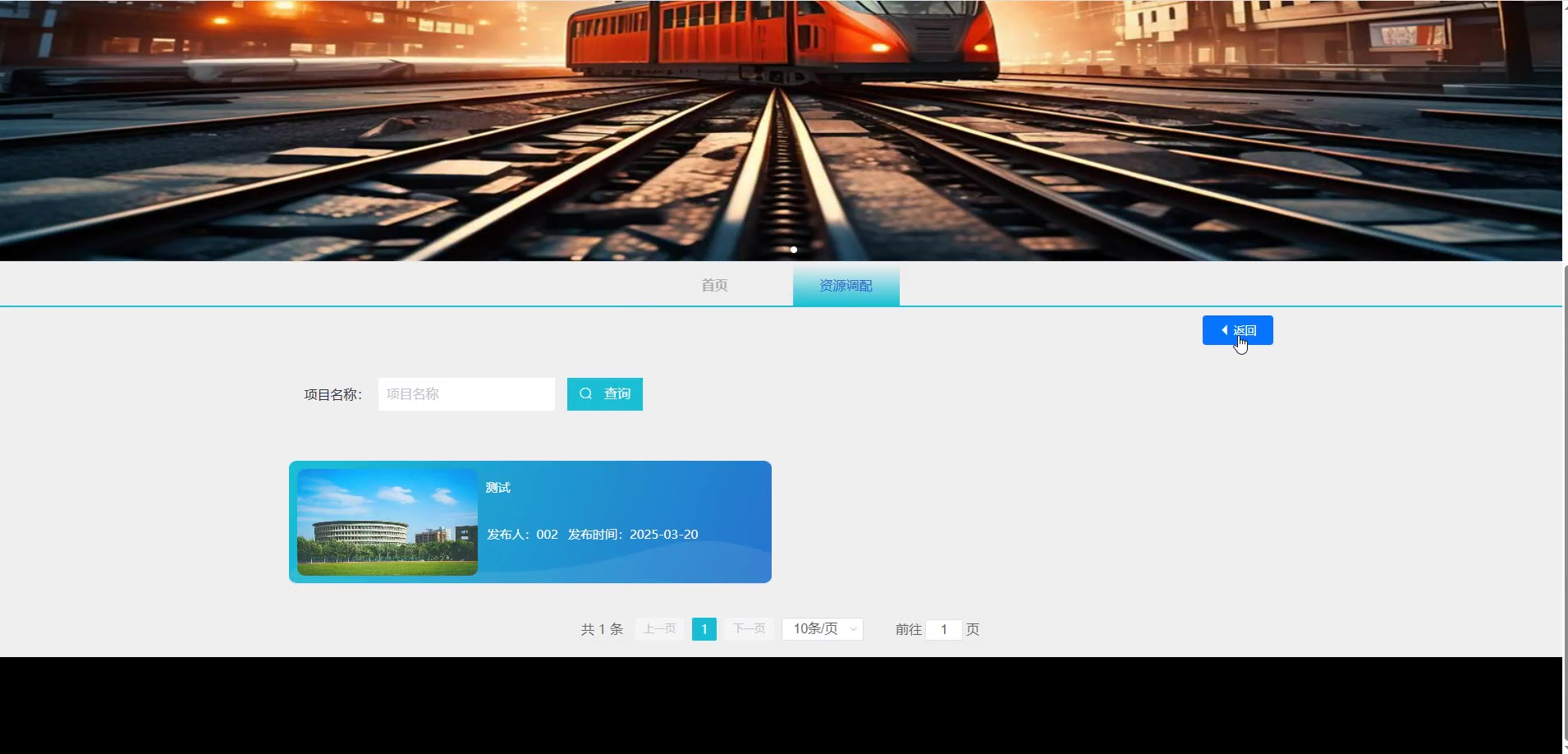The height and width of the screenshot is (754, 1568).
Task: Open the 测试 project thumbnail image
Action: pos(387,522)
